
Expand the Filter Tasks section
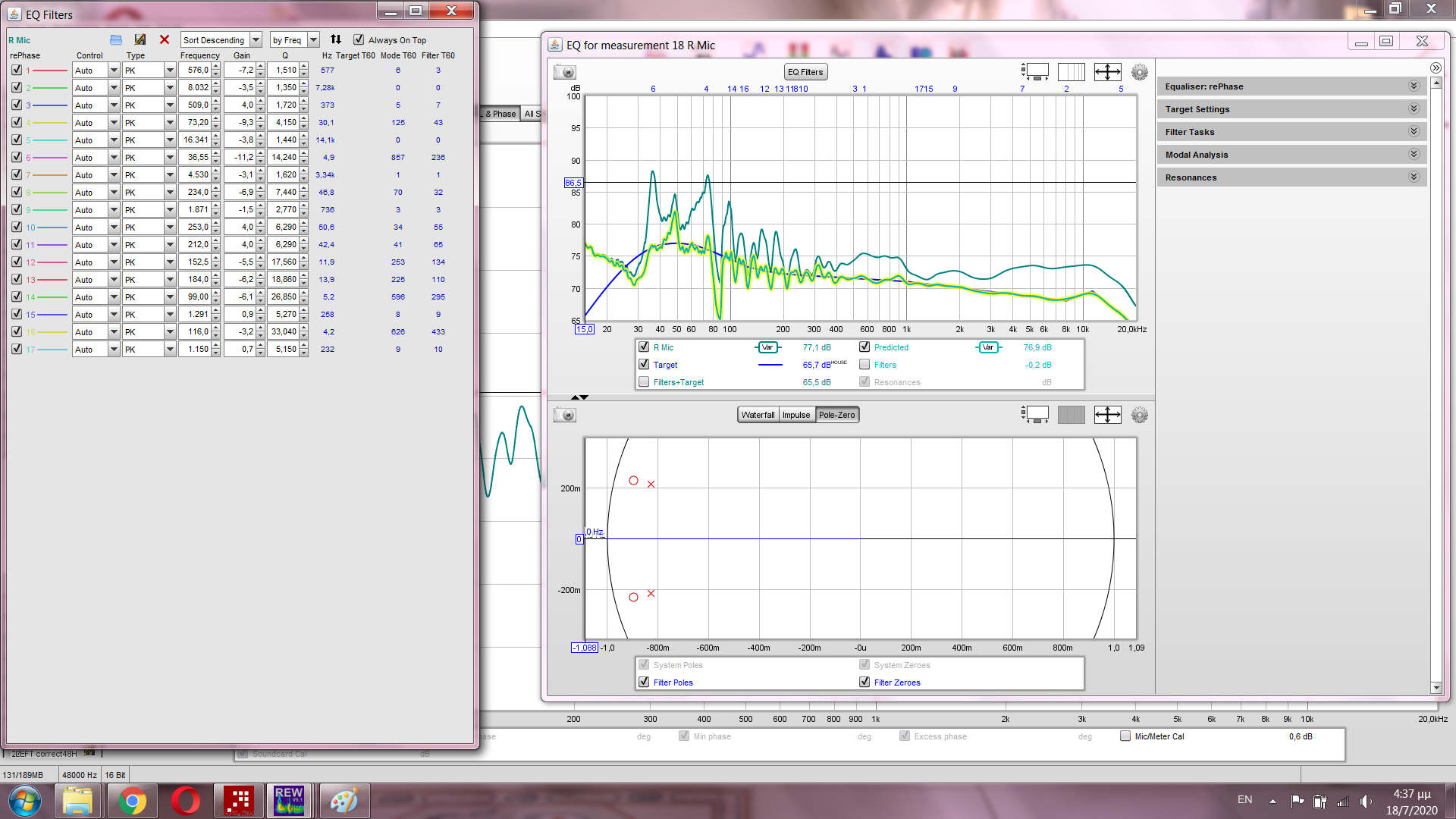(1291, 132)
